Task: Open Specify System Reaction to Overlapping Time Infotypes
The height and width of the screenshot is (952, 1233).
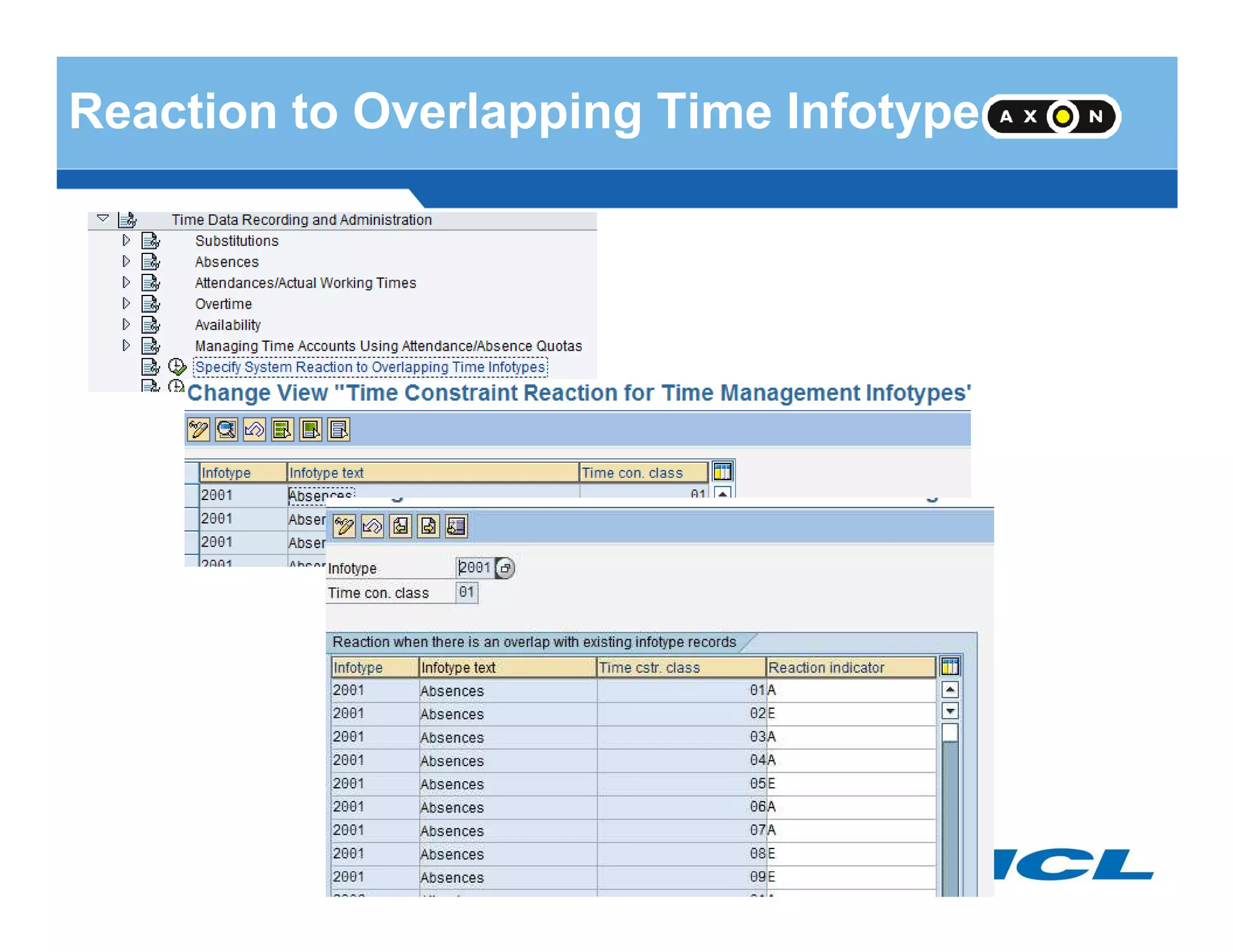Action: click(370, 367)
